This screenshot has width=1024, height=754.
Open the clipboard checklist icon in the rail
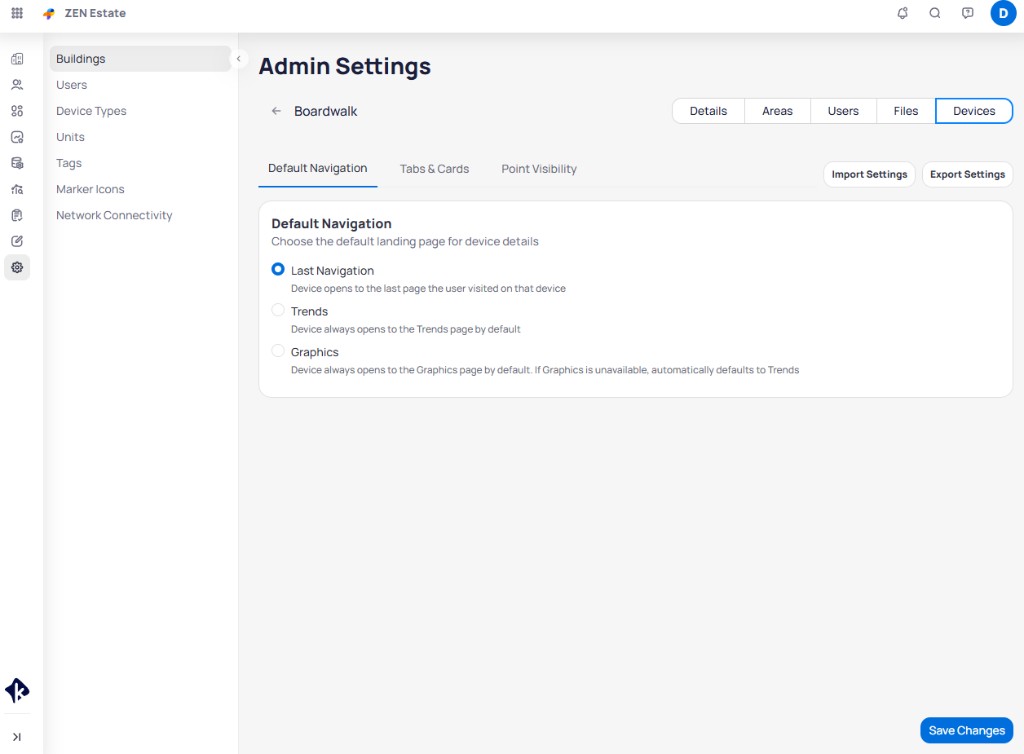tap(17, 215)
